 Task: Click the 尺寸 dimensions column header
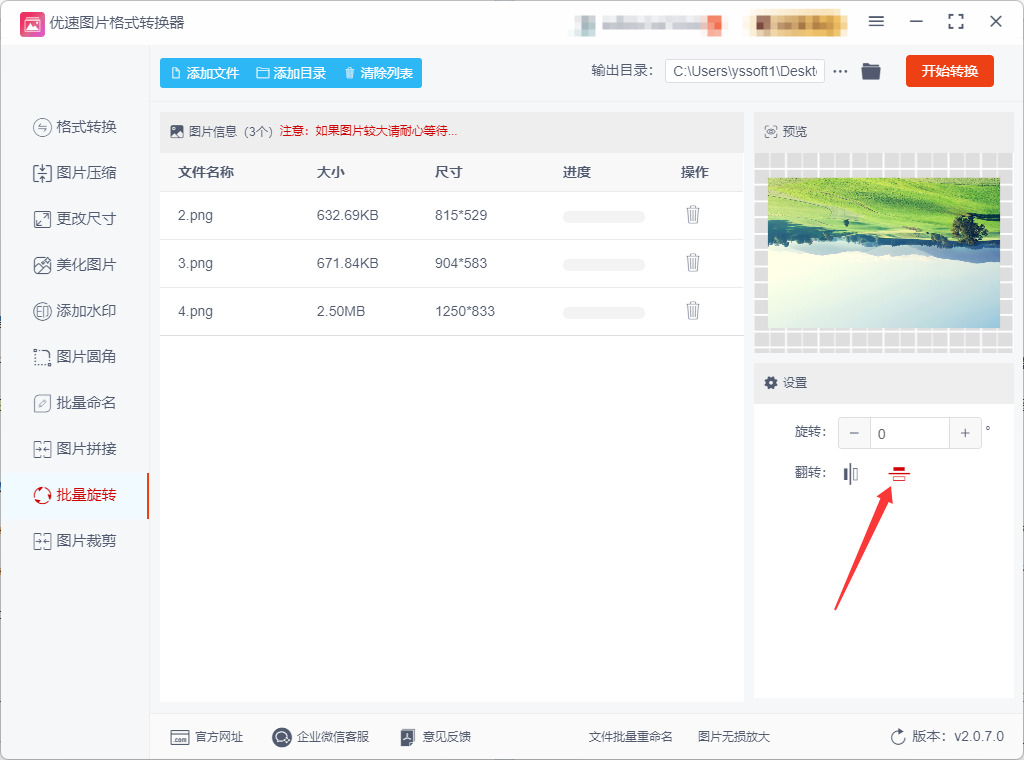(x=449, y=172)
